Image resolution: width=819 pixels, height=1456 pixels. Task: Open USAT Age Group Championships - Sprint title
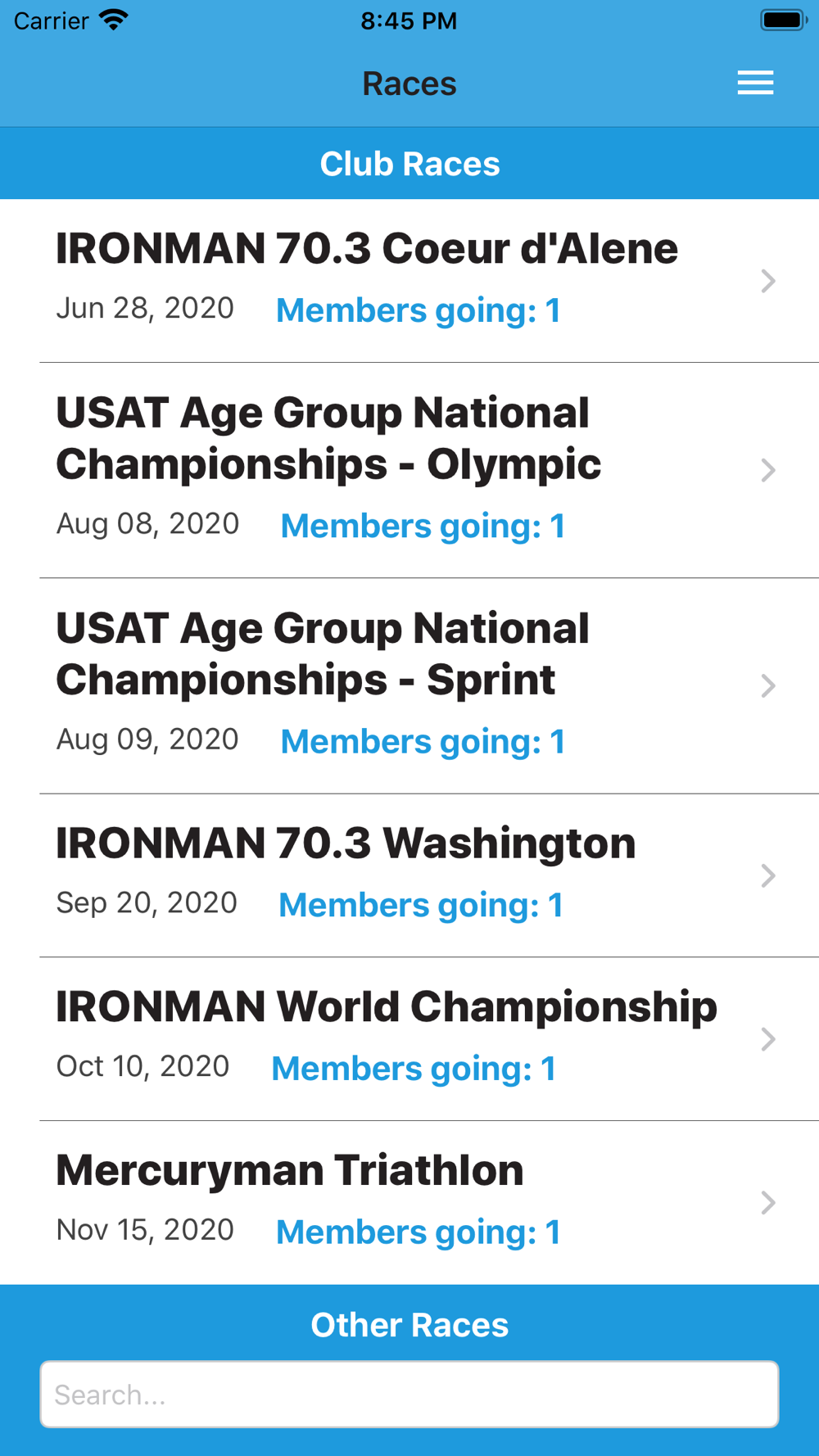pyautogui.click(x=323, y=654)
